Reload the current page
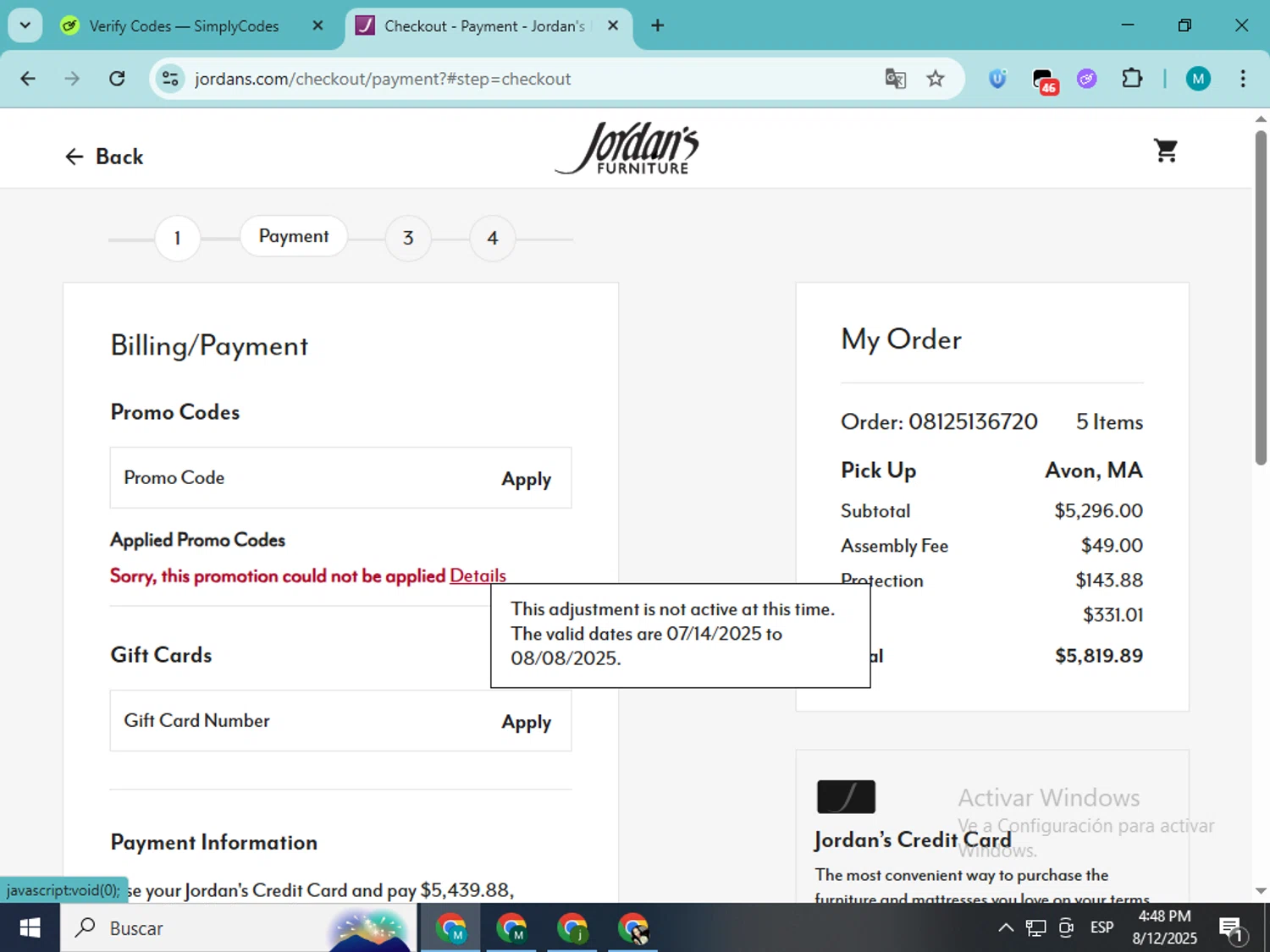Viewport: 1270px width, 952px height. click(117, 79)
